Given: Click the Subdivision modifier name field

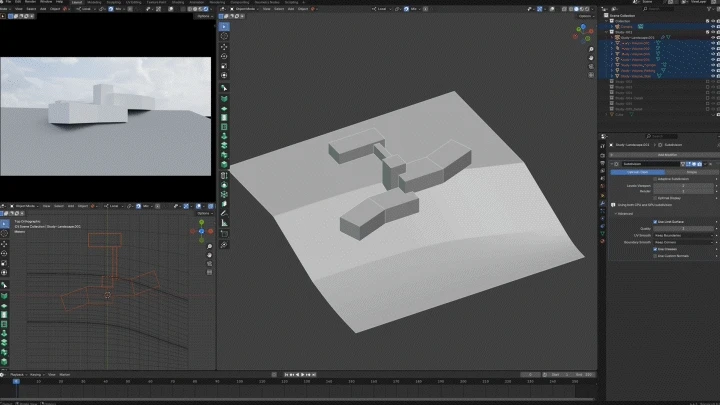Looking at the screenshot, I should click(650, 164).
